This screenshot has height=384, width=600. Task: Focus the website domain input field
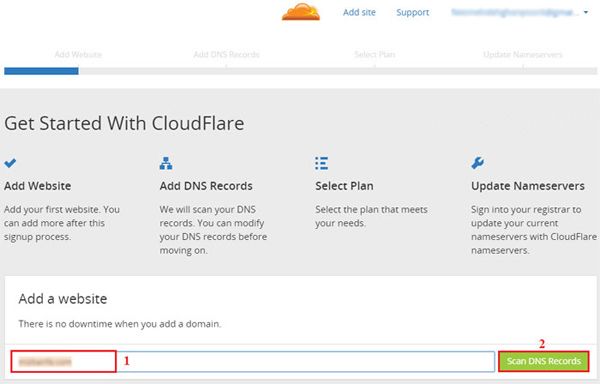tap(253, 361)
